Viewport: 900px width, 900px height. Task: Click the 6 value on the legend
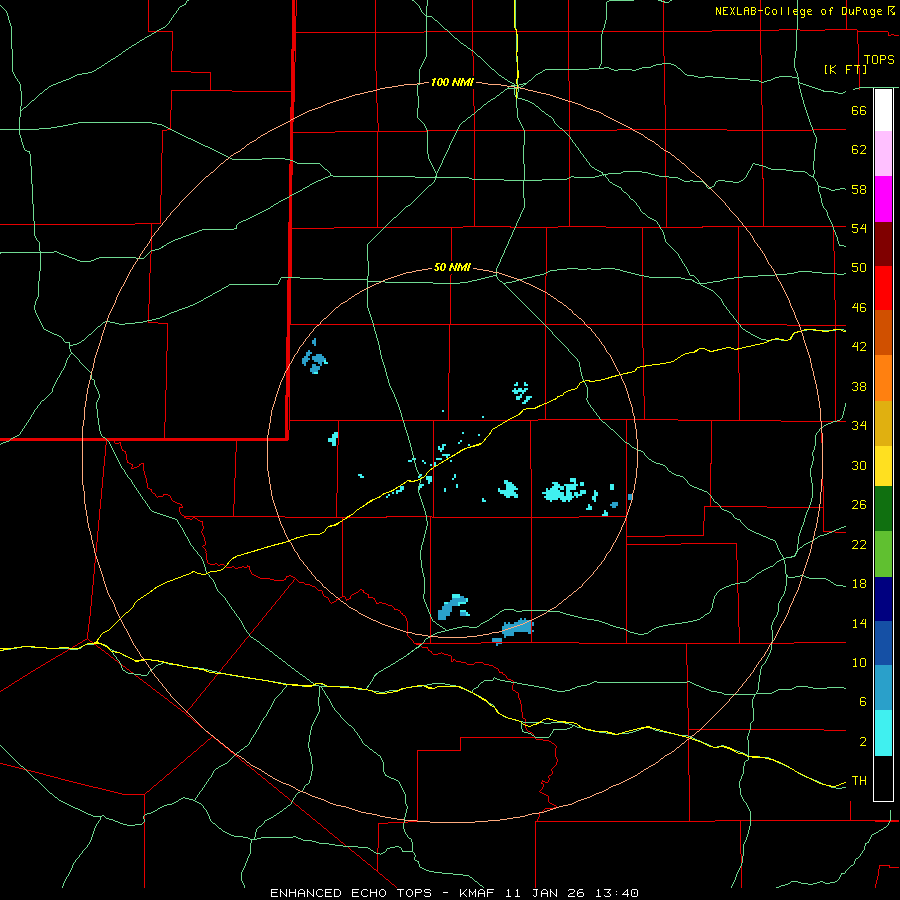click(863, 702)
